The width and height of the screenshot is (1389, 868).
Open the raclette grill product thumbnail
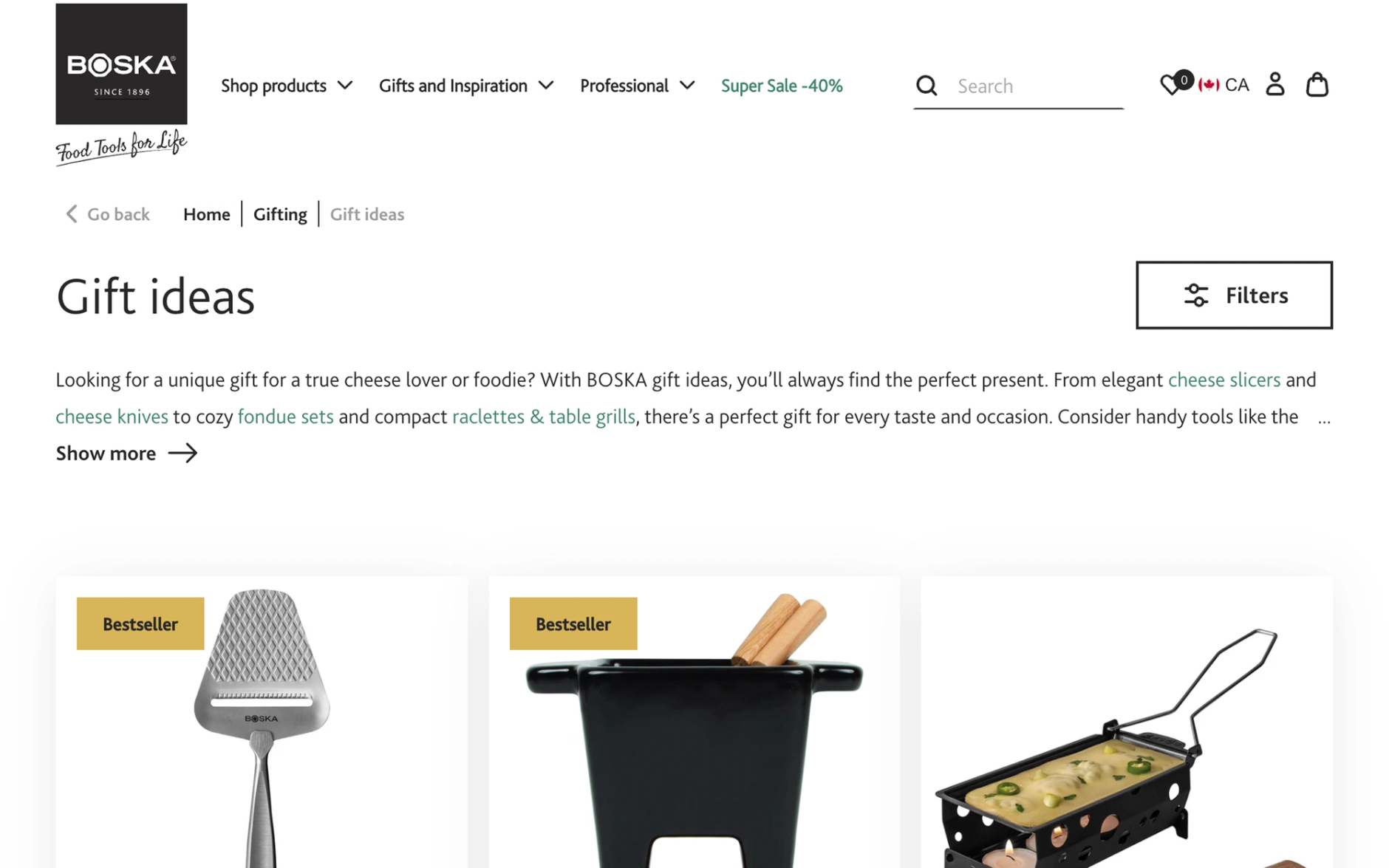1127,722
